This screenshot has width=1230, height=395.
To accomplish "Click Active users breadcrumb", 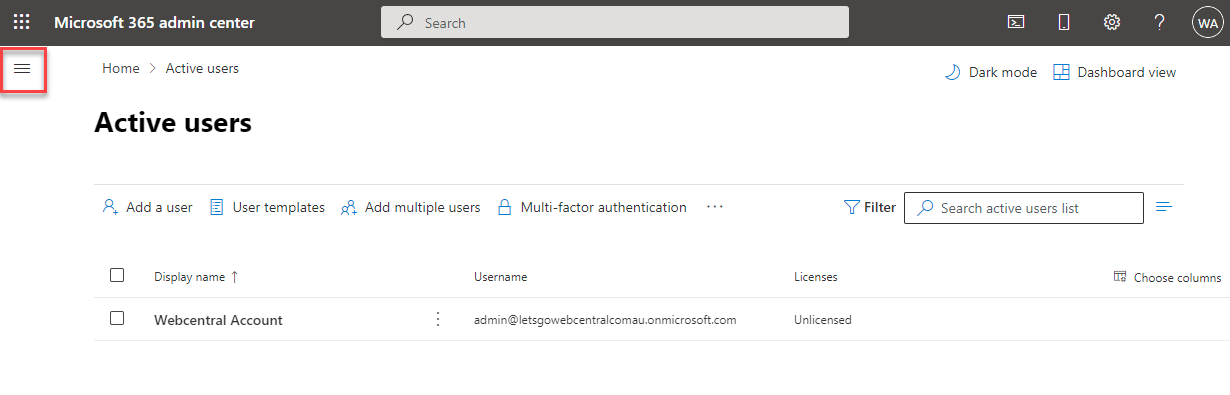I will pyautogui.click(x=202, y=68).
